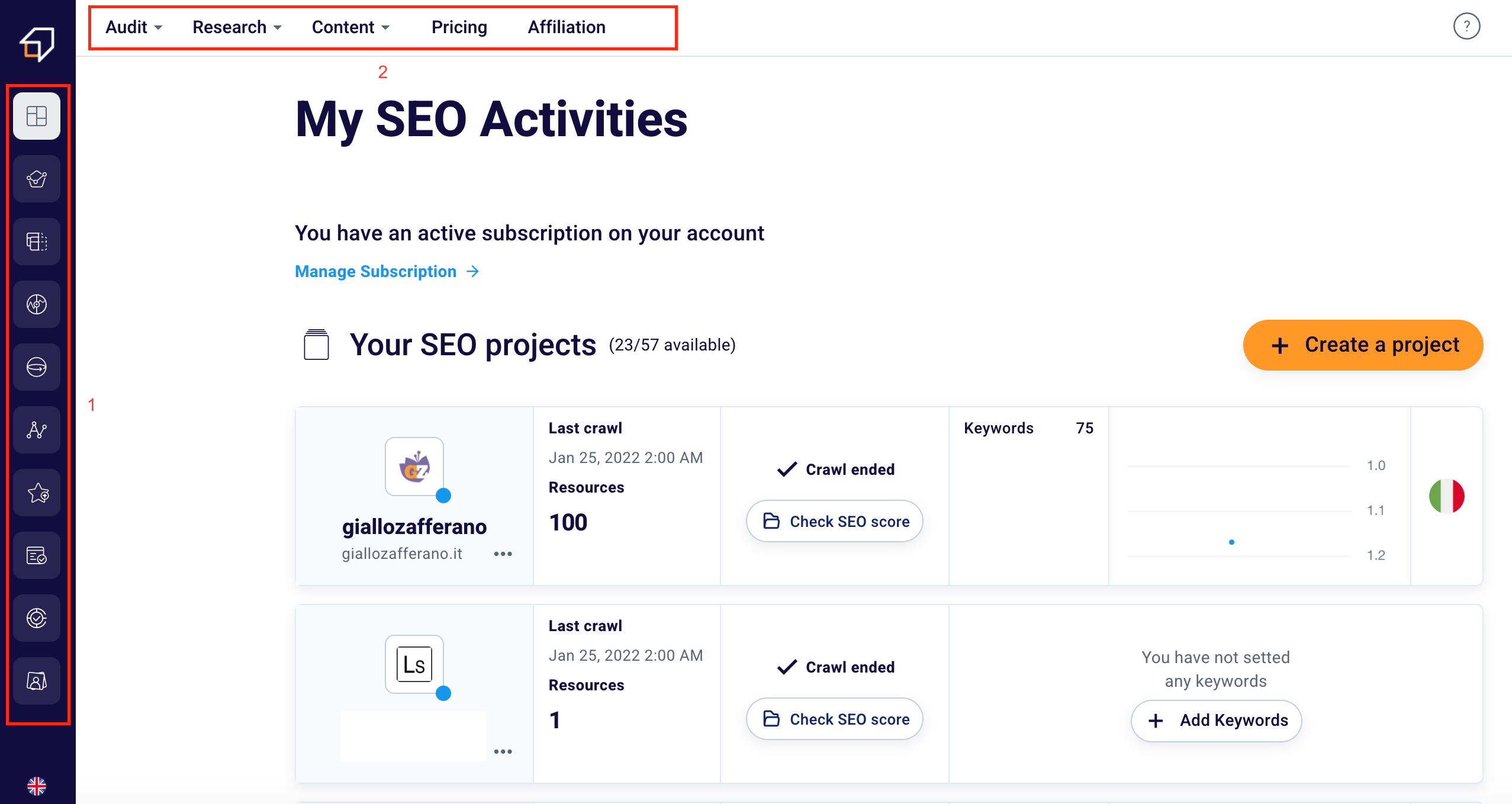Expand the Content dropdown menu
This screenshot has width=1512, height=804.
350,27
